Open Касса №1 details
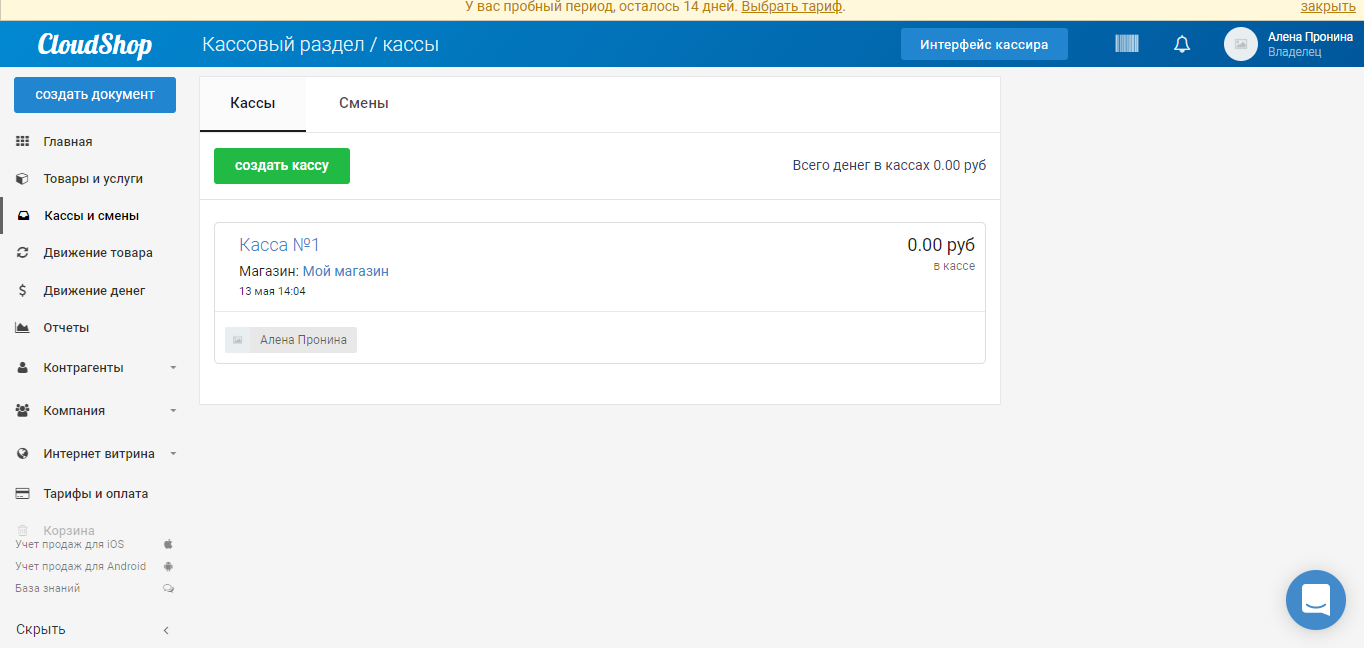Viewport: 1364px width, 648px height. 279,243
